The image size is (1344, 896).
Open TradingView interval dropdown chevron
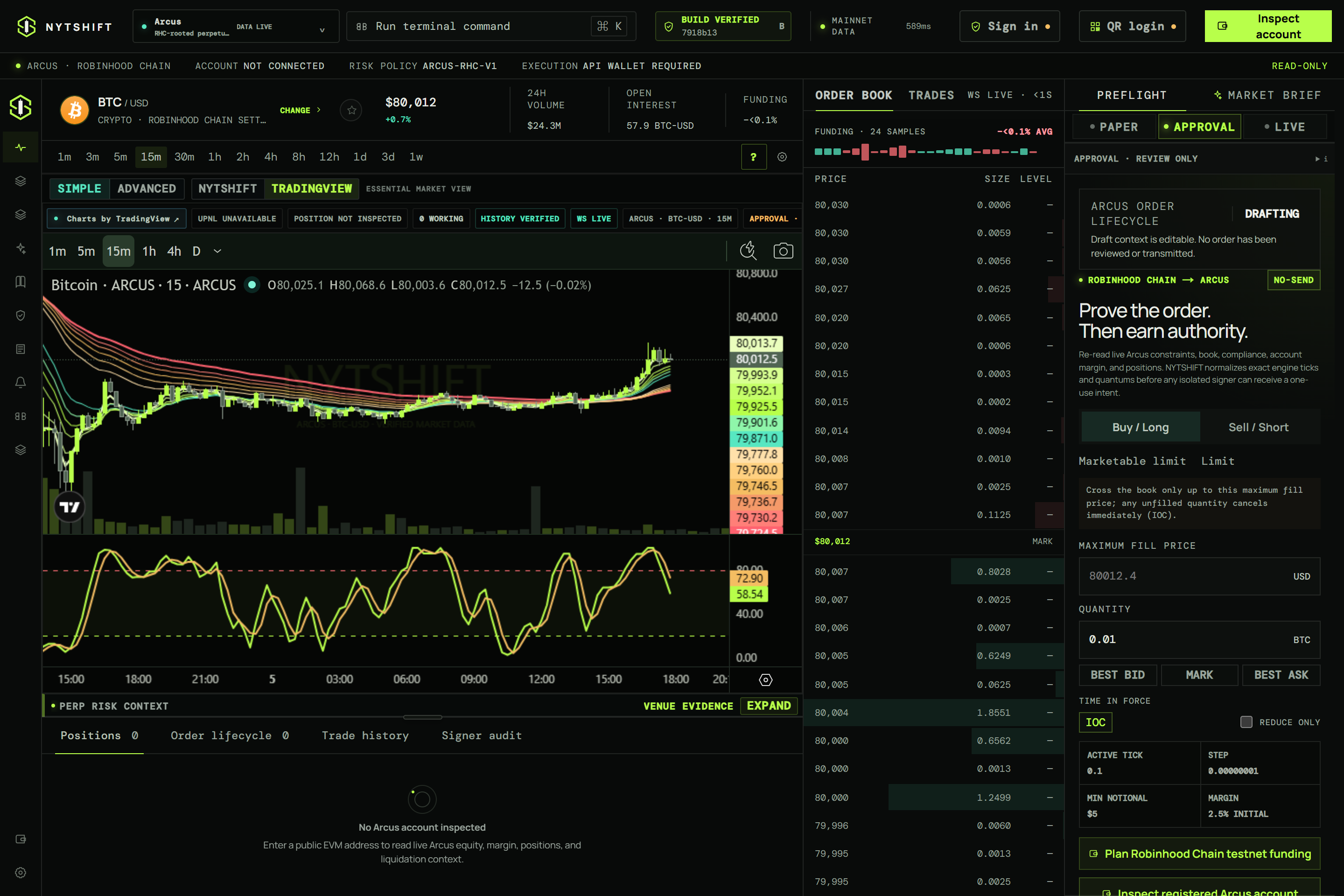click(218, 251)
